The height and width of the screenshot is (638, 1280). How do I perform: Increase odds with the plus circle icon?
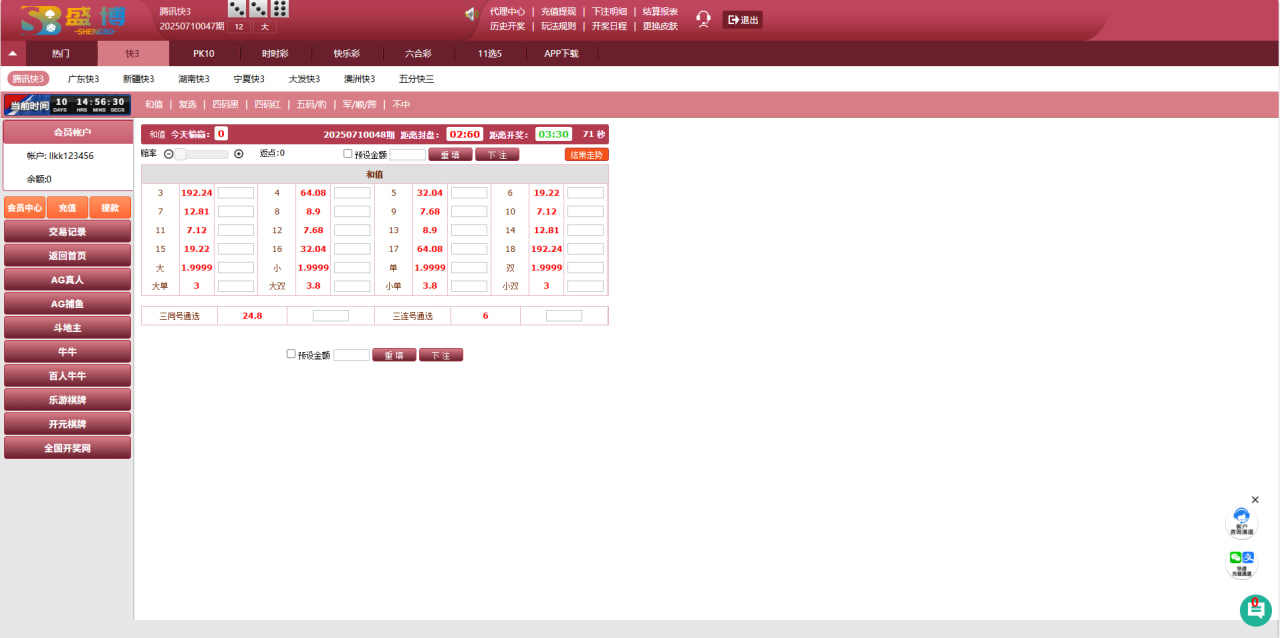click(x=238, y=154)
